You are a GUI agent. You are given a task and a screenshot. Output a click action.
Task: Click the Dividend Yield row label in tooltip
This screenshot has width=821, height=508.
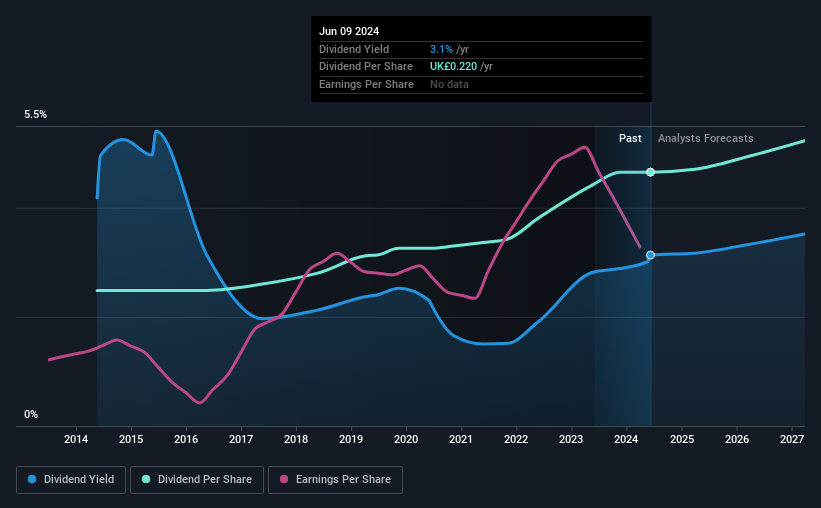[354, 49]
